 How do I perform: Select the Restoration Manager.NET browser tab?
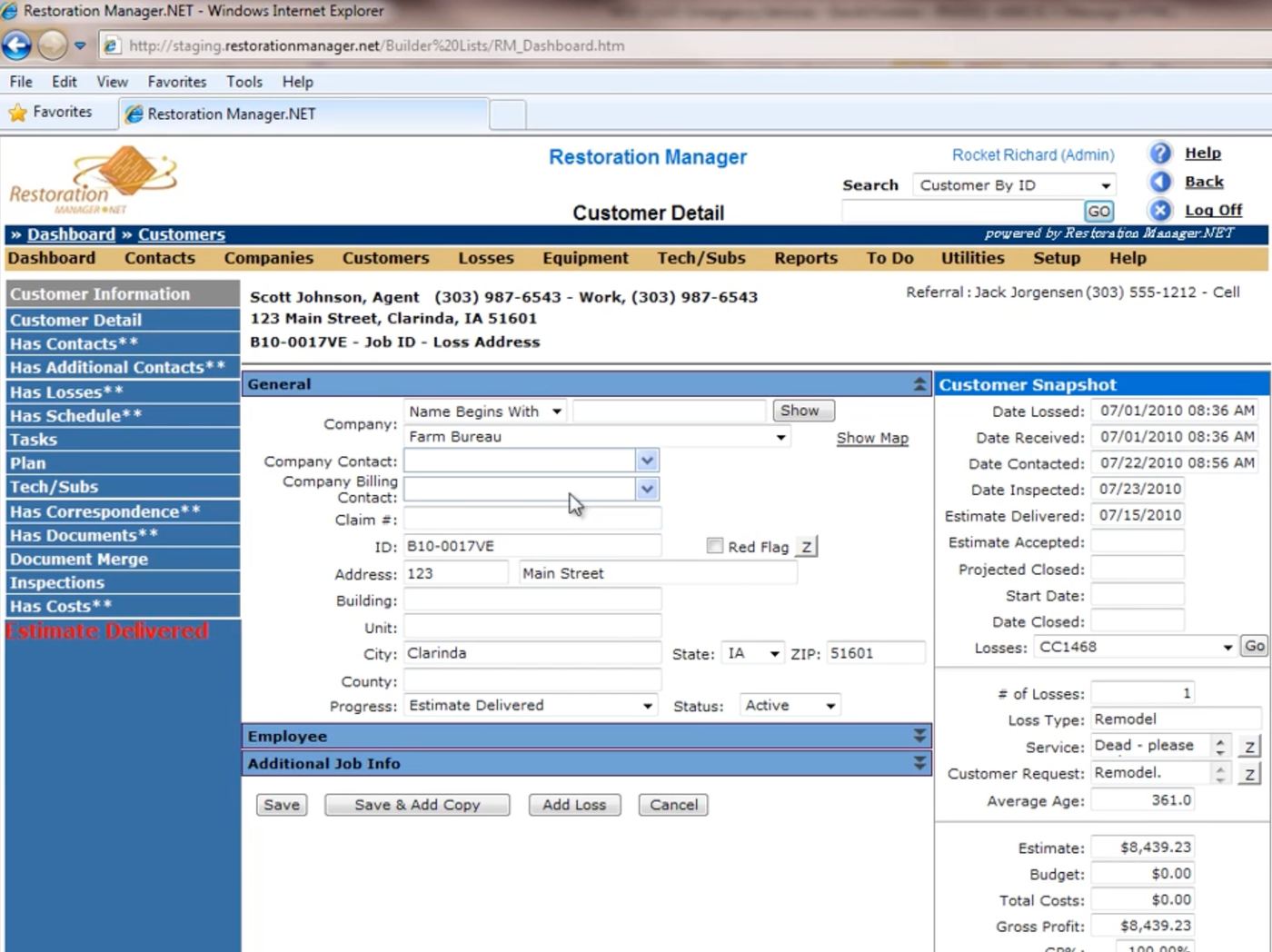[303, 114]
